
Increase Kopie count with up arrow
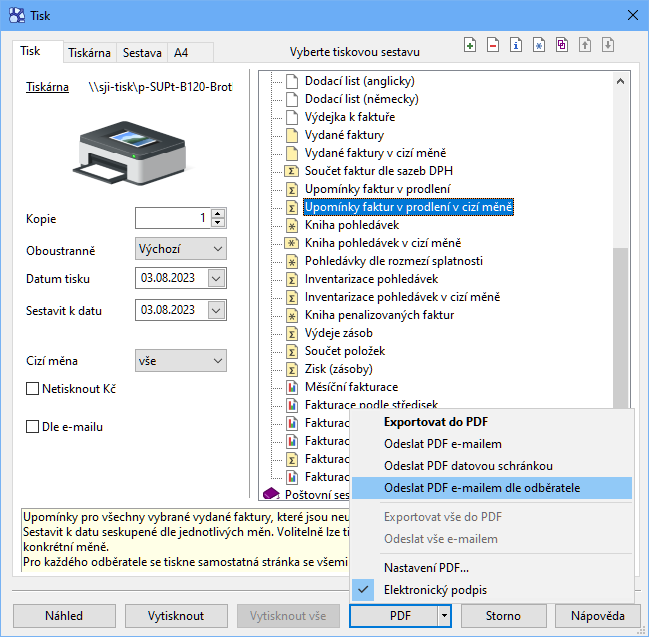218,213
